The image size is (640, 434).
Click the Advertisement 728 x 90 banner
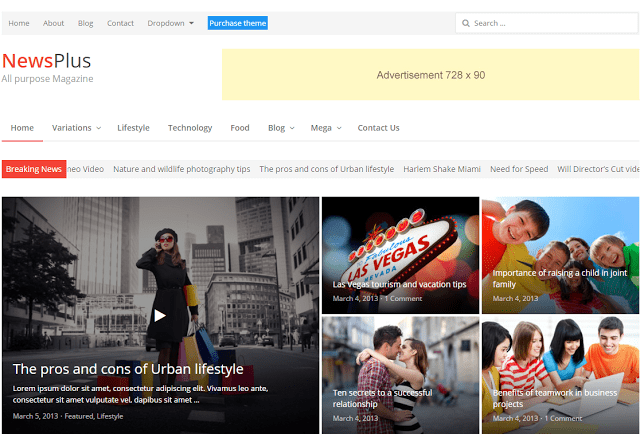click(430, 75)
